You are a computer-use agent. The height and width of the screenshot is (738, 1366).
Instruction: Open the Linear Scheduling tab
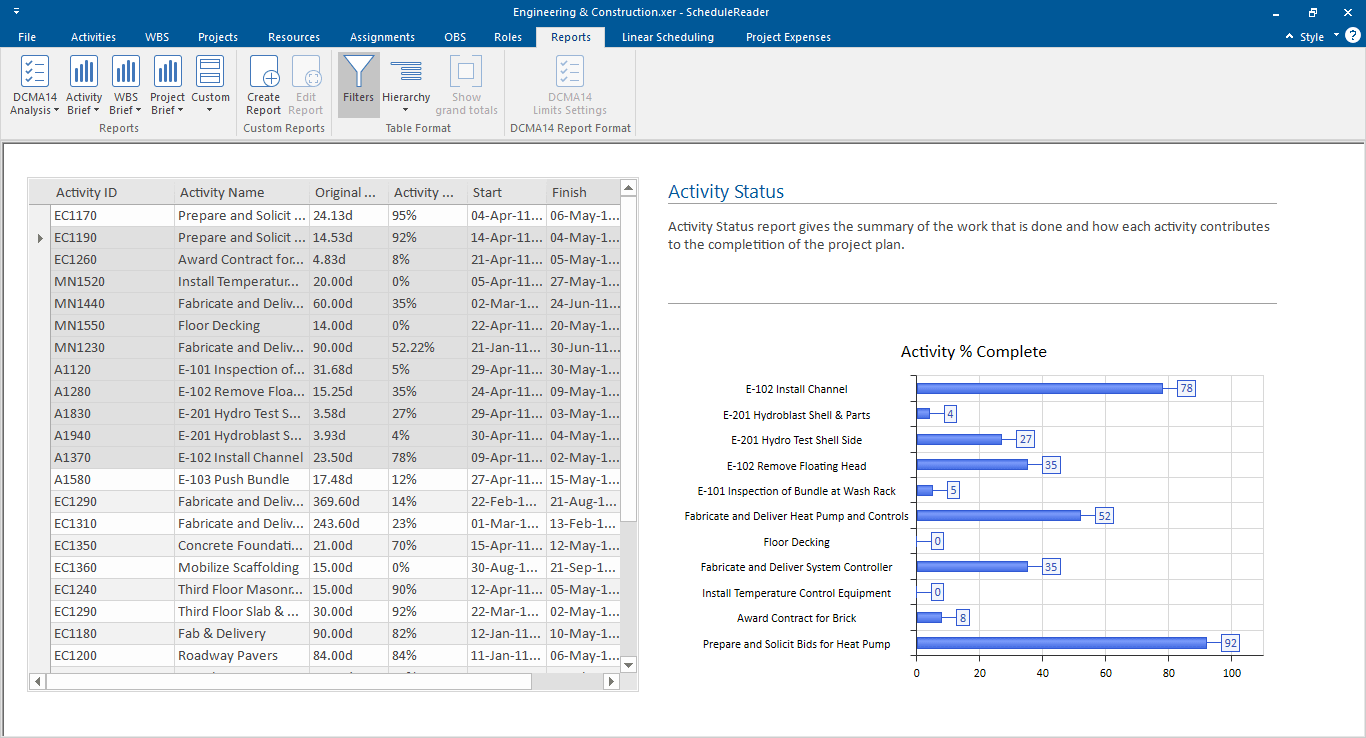(667, 37)
